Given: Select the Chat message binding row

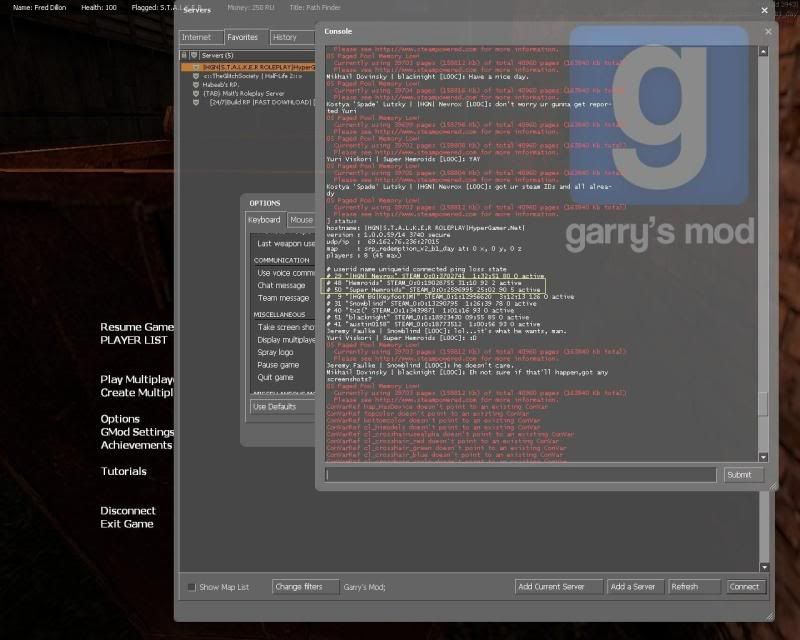Looking at the screenshot, I should click(284, 285).
